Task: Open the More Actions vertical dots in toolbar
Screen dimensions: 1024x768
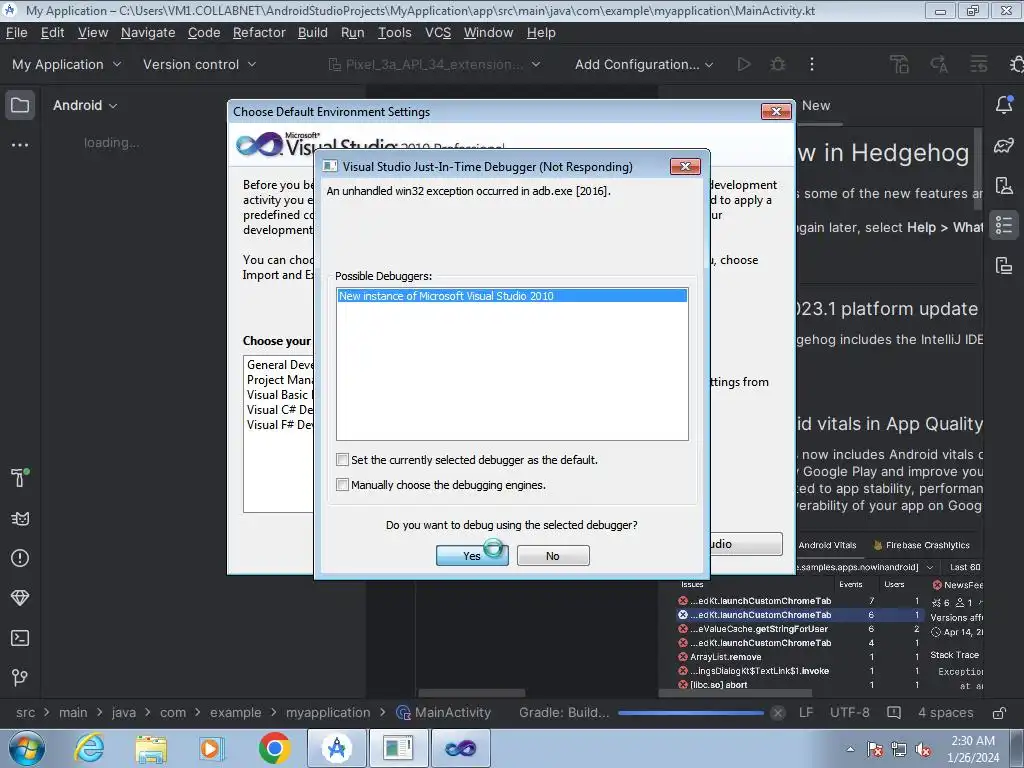Action: (812, 64)
